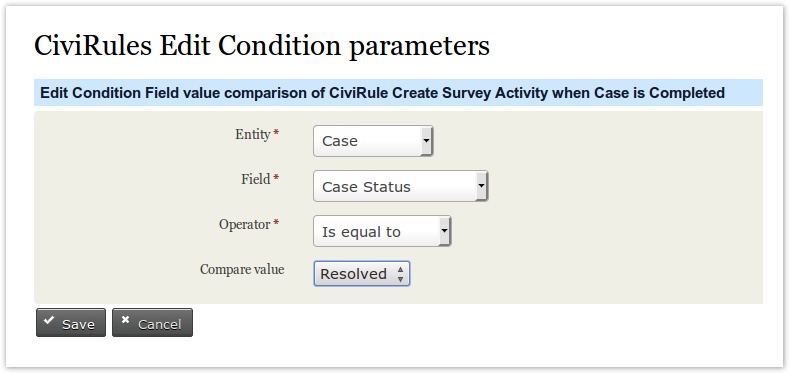Click the Cancel button label text

pyautogui.click(x=160, y=325)
